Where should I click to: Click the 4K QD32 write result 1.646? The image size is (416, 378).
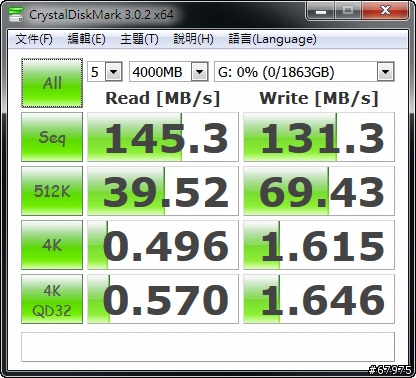coord(319,299)
